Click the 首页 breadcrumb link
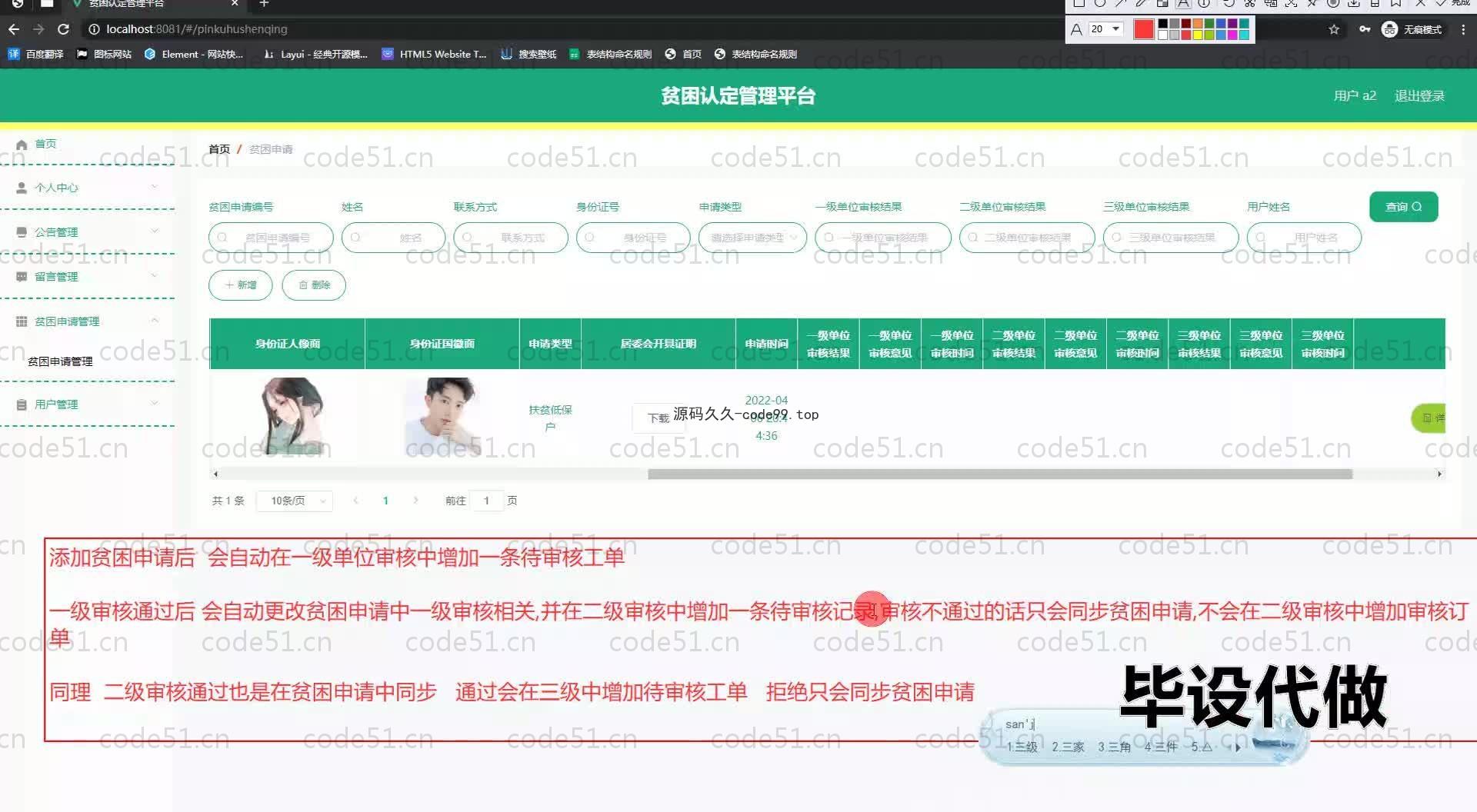 (219, 149)
